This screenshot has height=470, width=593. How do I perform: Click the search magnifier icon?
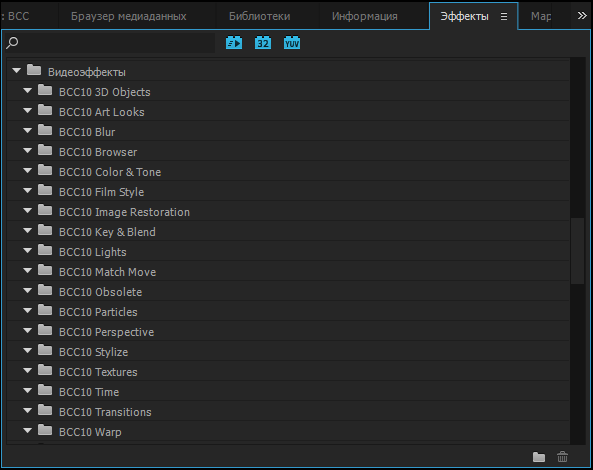point(12,43)
